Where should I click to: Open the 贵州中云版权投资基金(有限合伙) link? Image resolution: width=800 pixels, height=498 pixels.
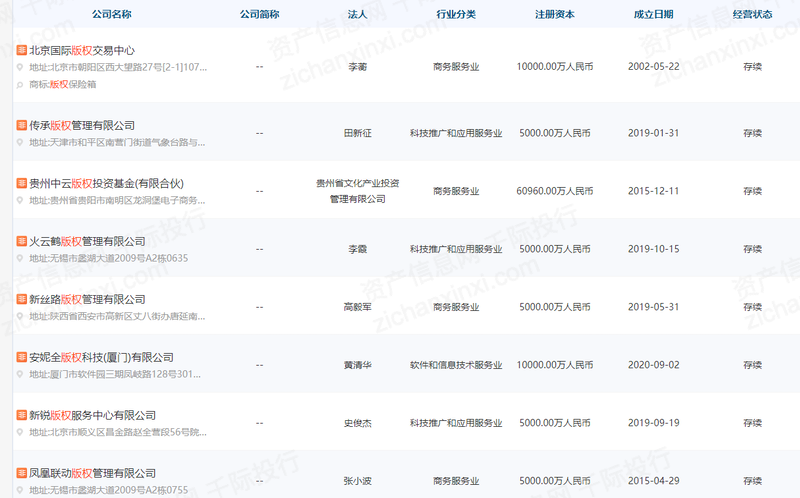(x=106, y=184)
